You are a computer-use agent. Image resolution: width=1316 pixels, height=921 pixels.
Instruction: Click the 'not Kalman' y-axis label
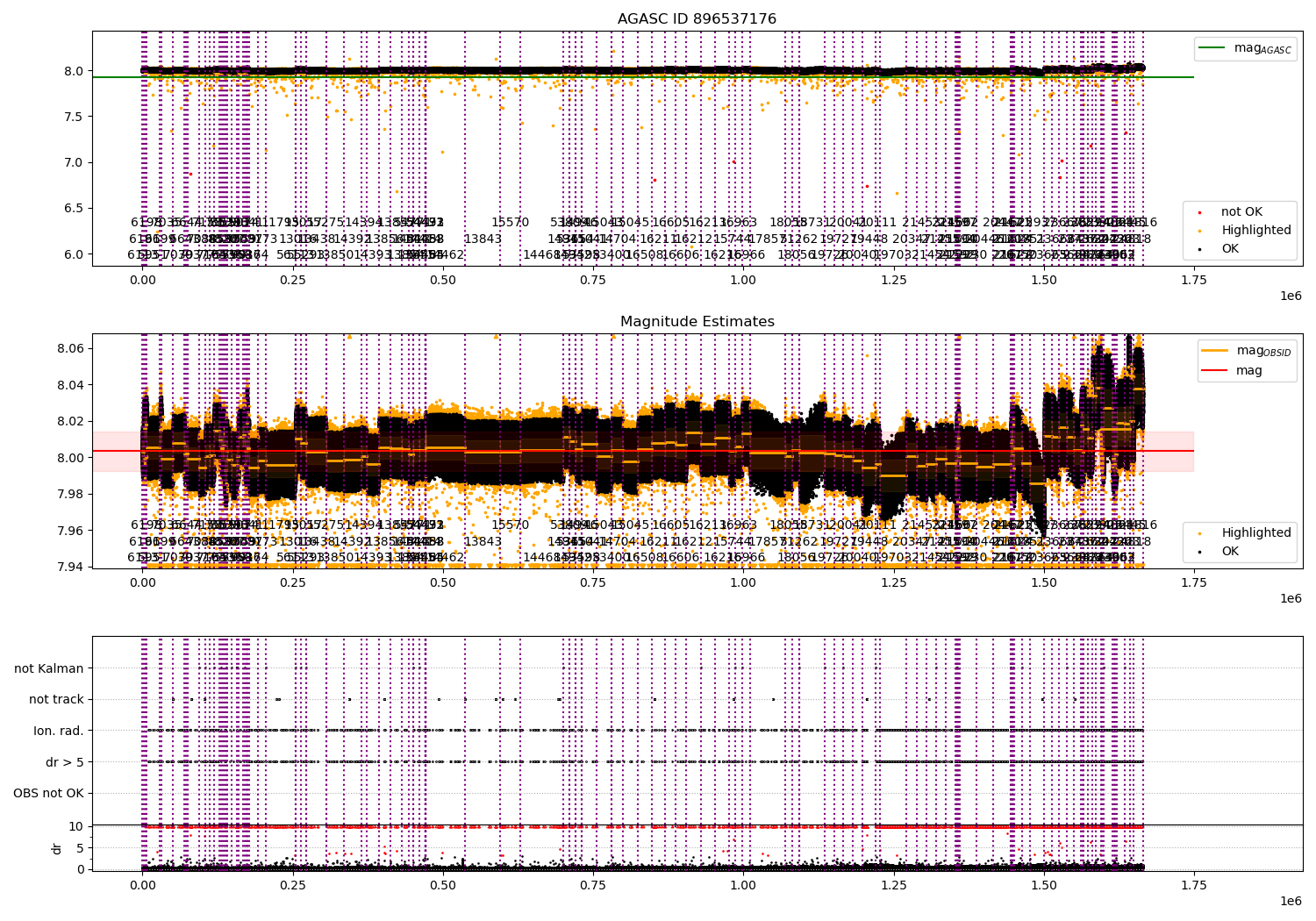49,668
